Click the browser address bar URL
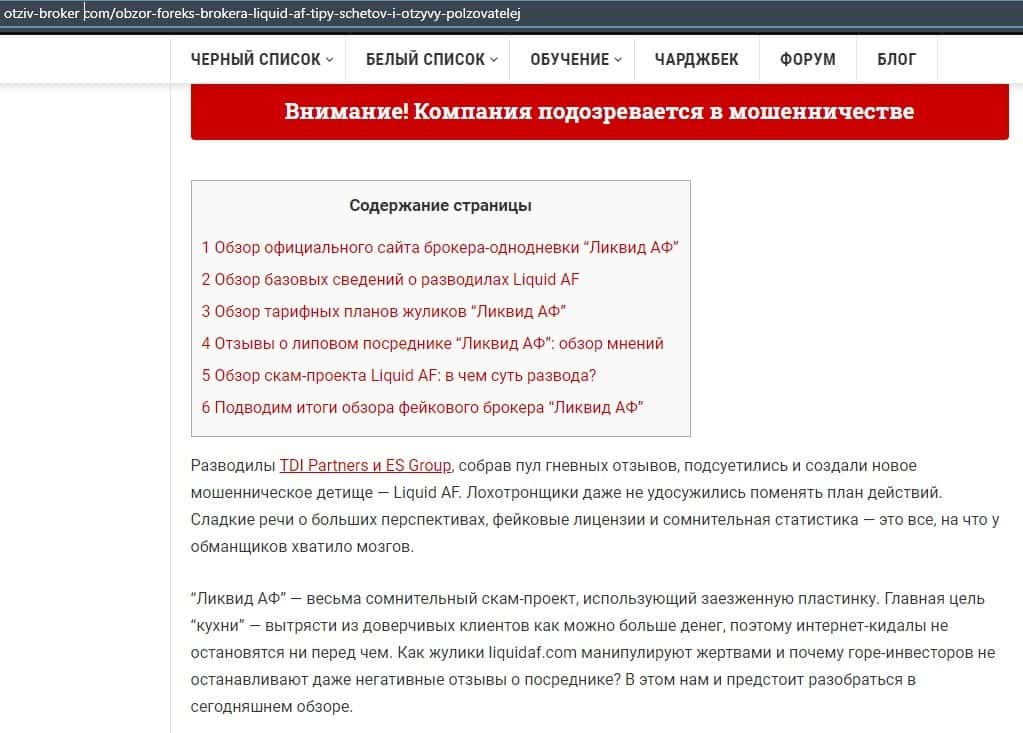The height and width of the screenshot is (733, 1023). click(262, 13)
